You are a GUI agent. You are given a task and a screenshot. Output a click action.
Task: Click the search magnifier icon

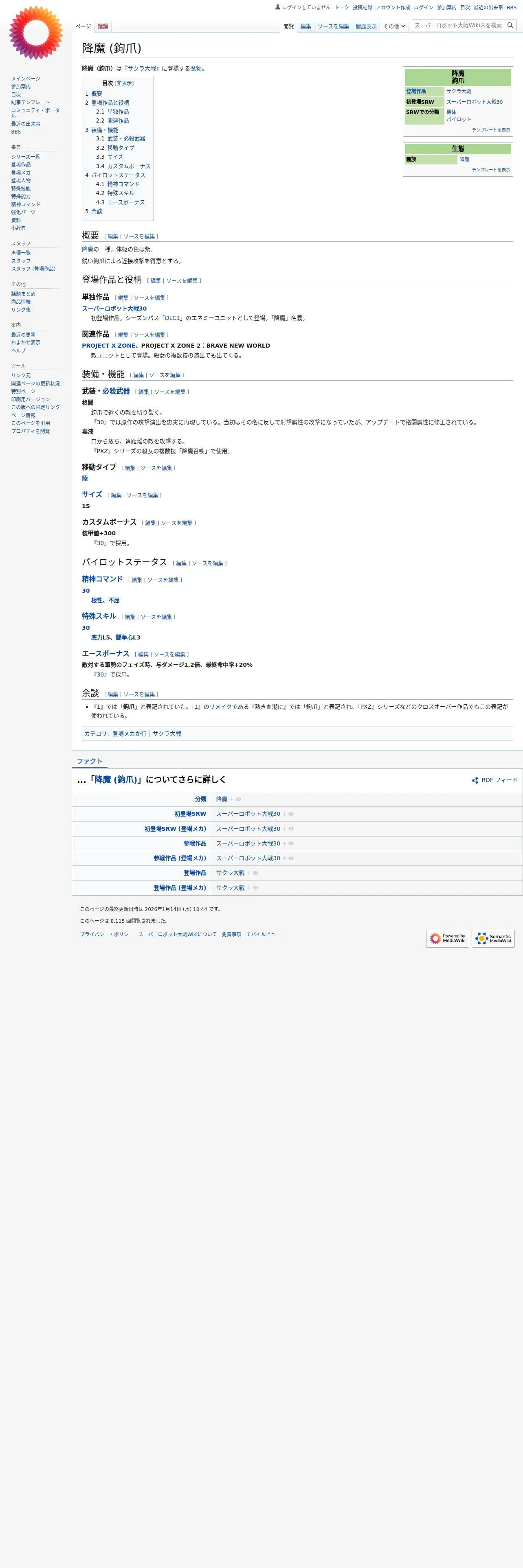[510, 26]
